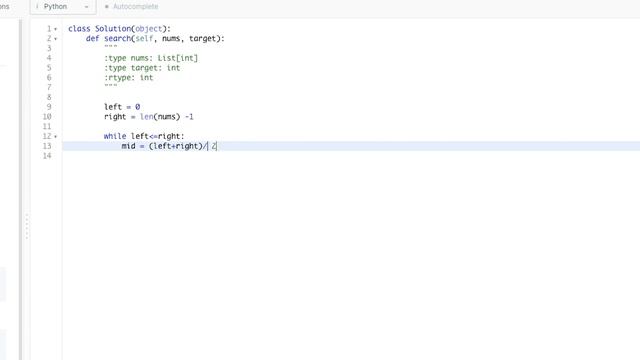Click line number 14 in the gutter
The width and height of the screenshot is (640, 360).
pos(47,156)
